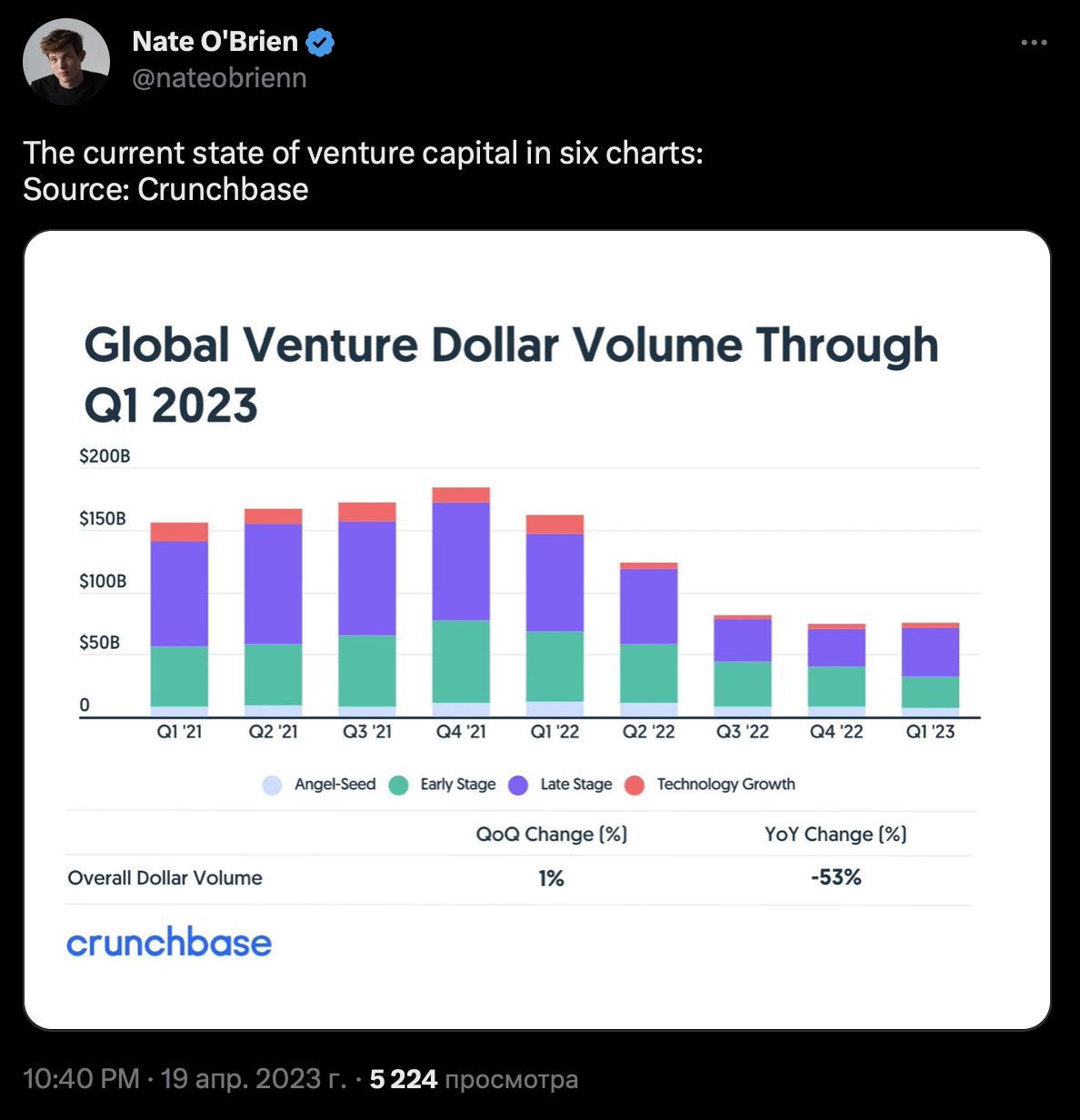
Task: Click the Angel-Seed legend dot
Action: coord(272,785)
